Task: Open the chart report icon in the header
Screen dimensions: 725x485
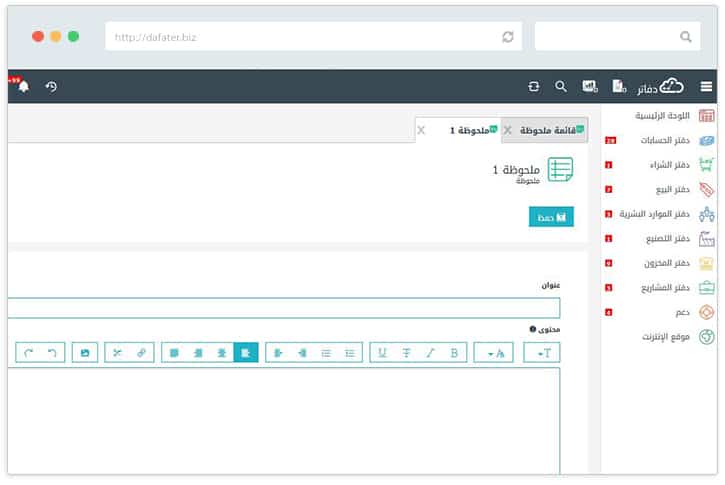Action: pos(589,87)
